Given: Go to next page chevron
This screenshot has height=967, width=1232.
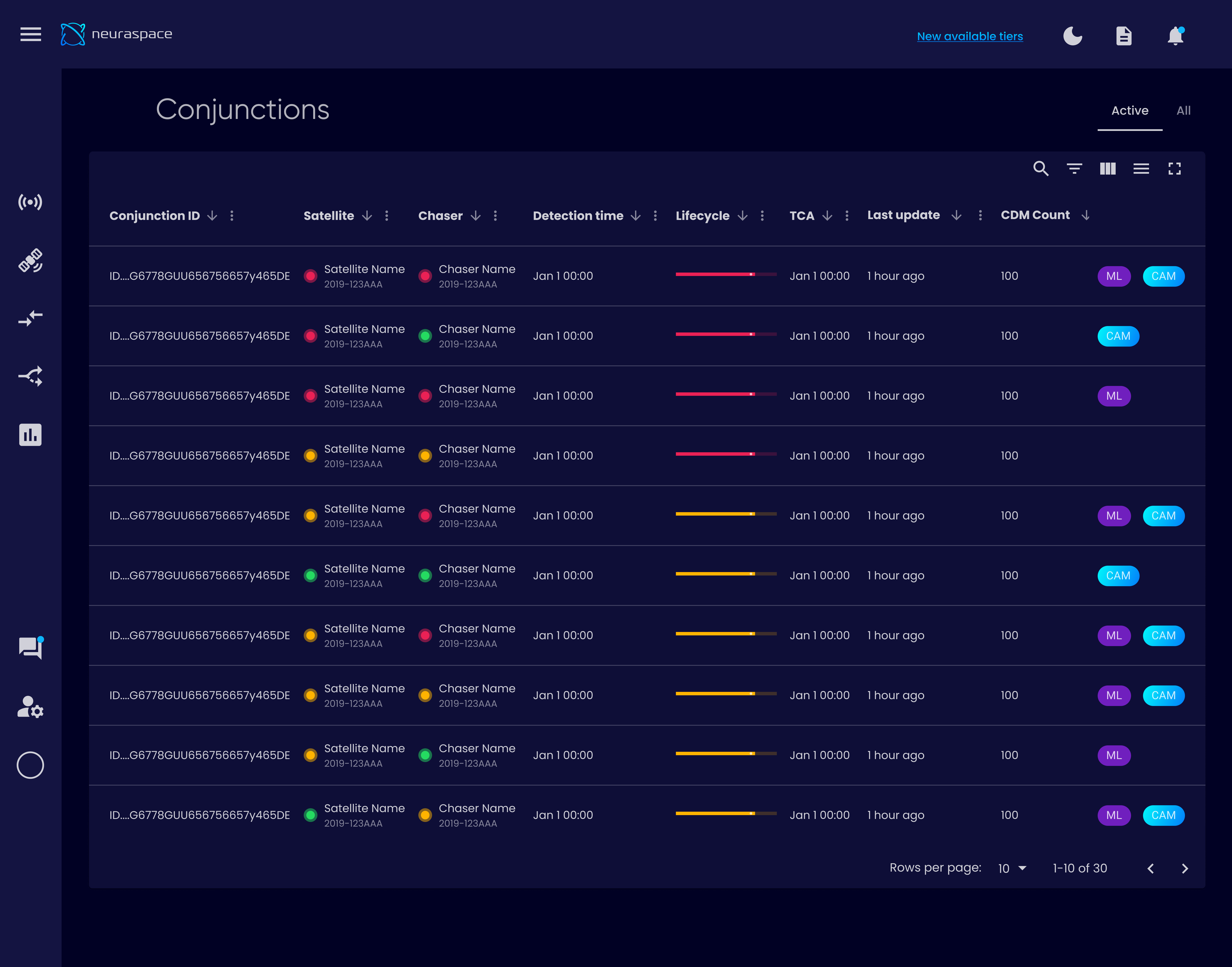Looking at the screenshot, I should click(1185, 869).
